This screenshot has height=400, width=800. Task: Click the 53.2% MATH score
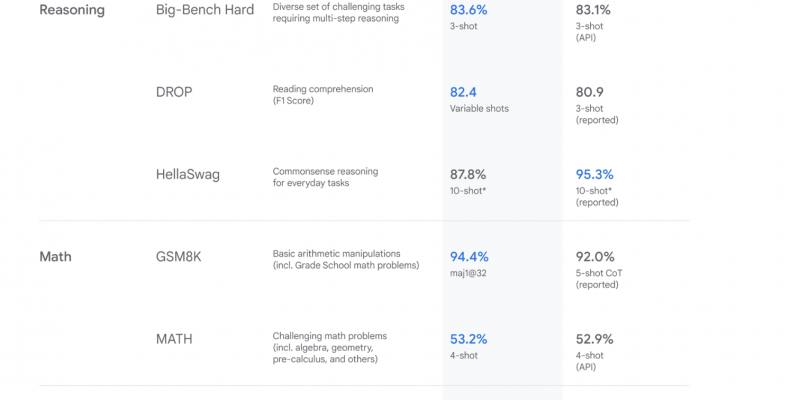pos(468,339)
